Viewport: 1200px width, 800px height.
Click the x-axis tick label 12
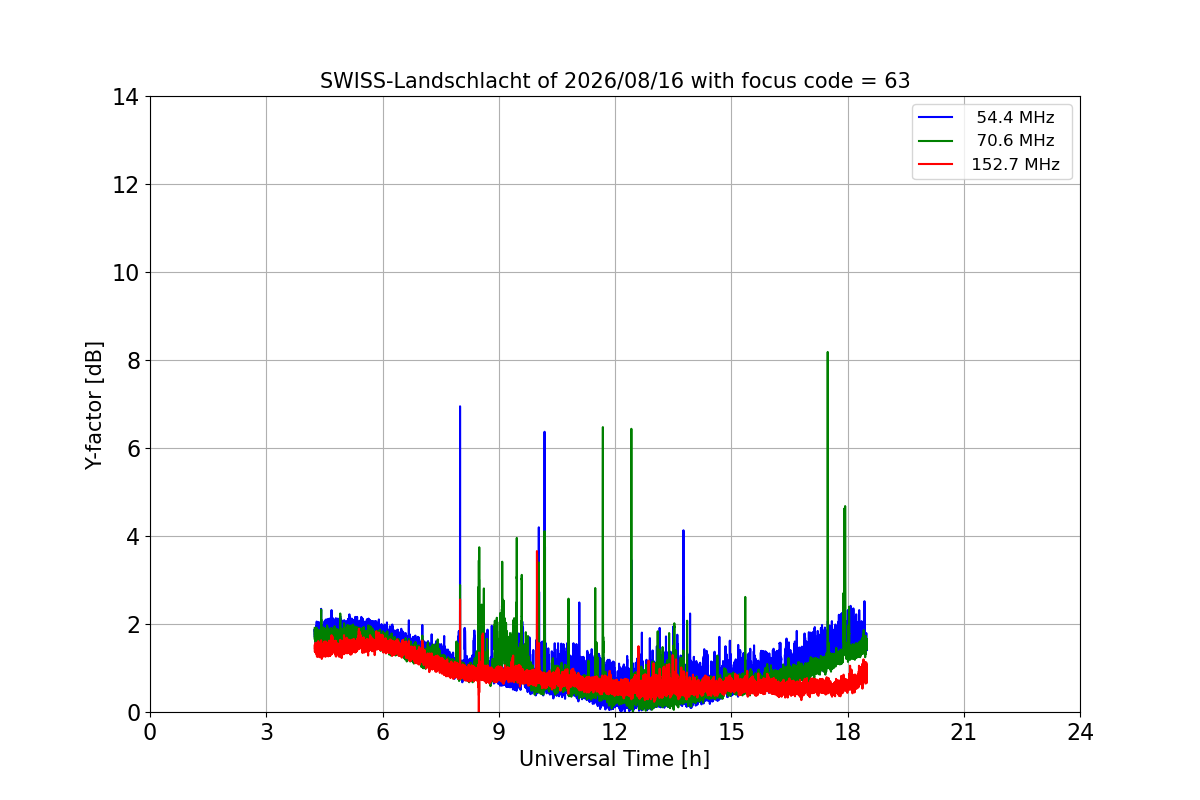pyautogui.click(x=614, y=732)
